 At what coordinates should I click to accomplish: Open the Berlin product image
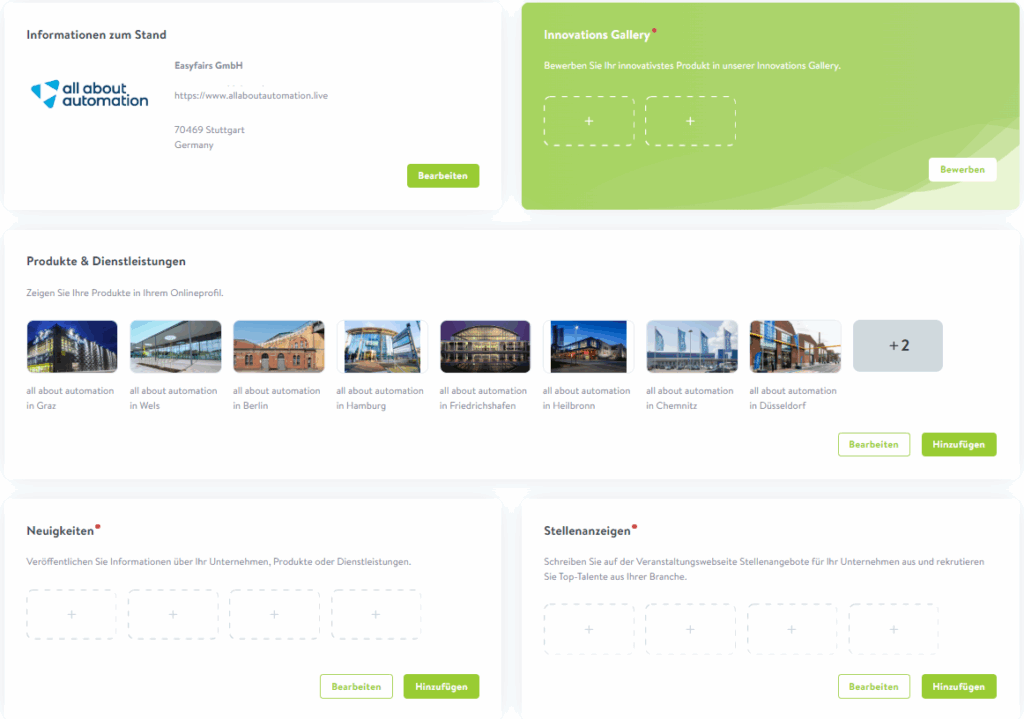pyautogui.click(x=278, y=346)
